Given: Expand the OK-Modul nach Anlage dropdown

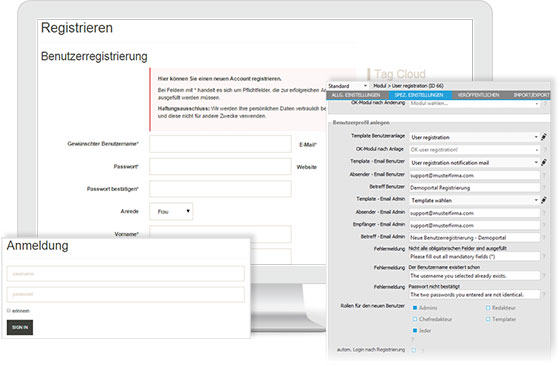Looking at the screenshot, I should pos(475,150).
